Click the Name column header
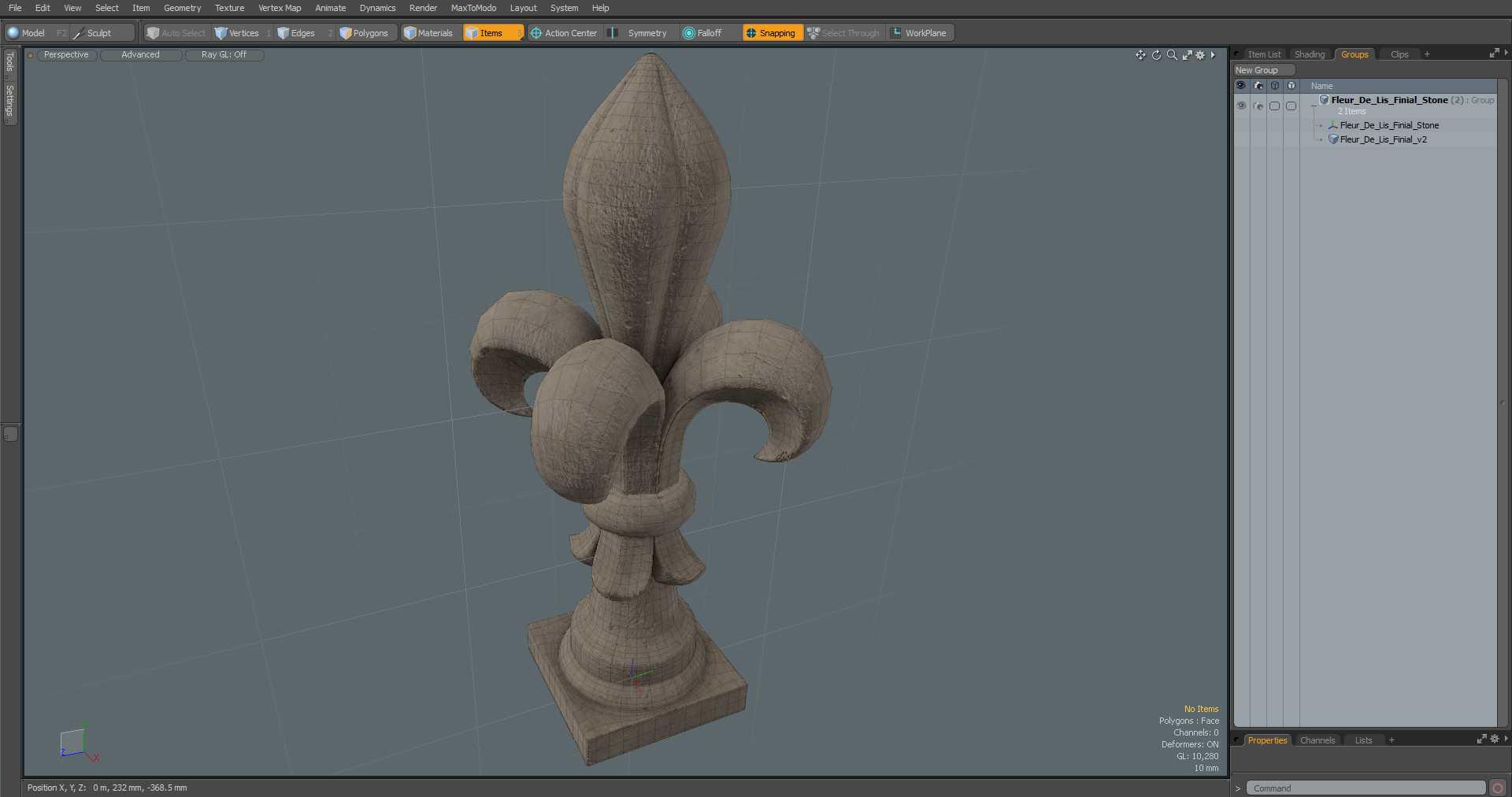Image resolution: width=1512 pixels, height=797 pixels. 1321,86
